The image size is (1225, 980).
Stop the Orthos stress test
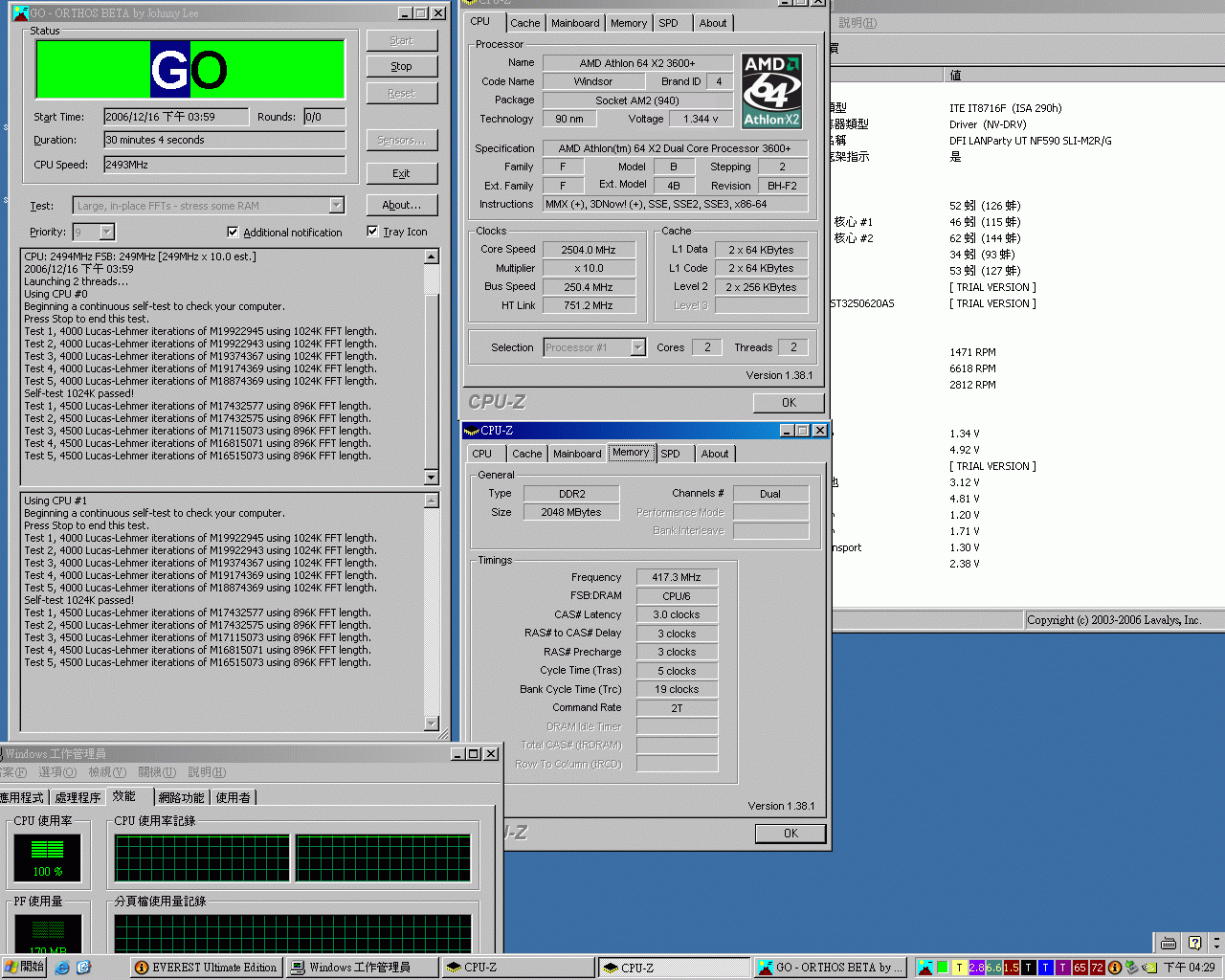(x=402, y=67)
